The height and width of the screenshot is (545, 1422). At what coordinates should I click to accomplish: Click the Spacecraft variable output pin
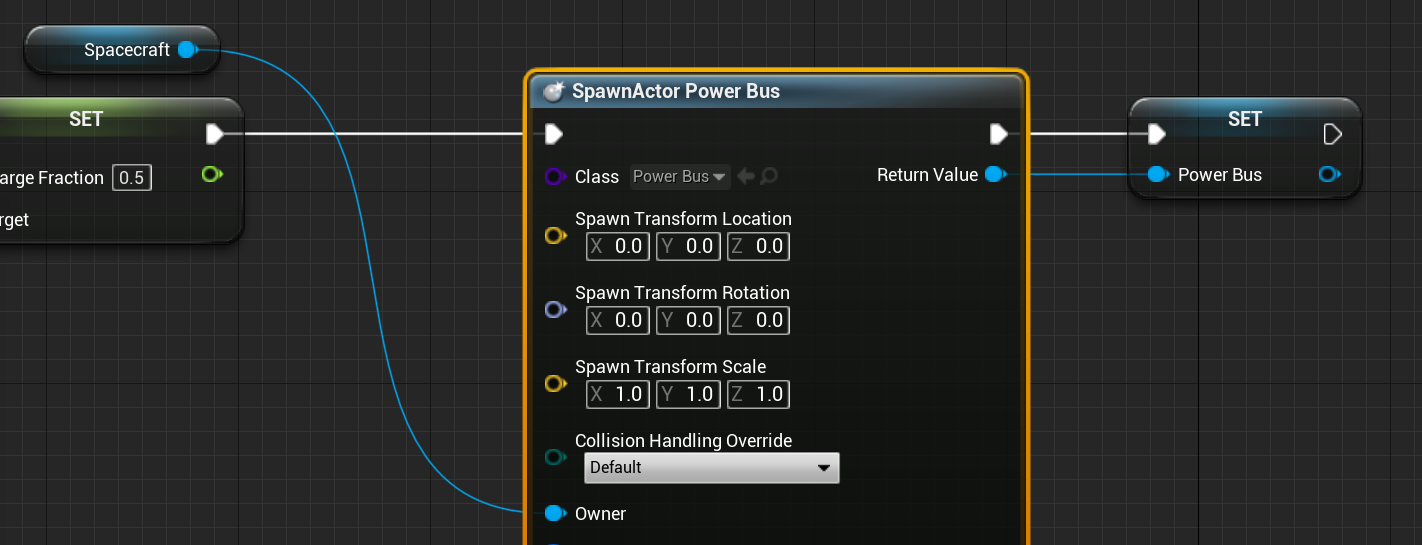pyautogui.click(x=187, y=50)
